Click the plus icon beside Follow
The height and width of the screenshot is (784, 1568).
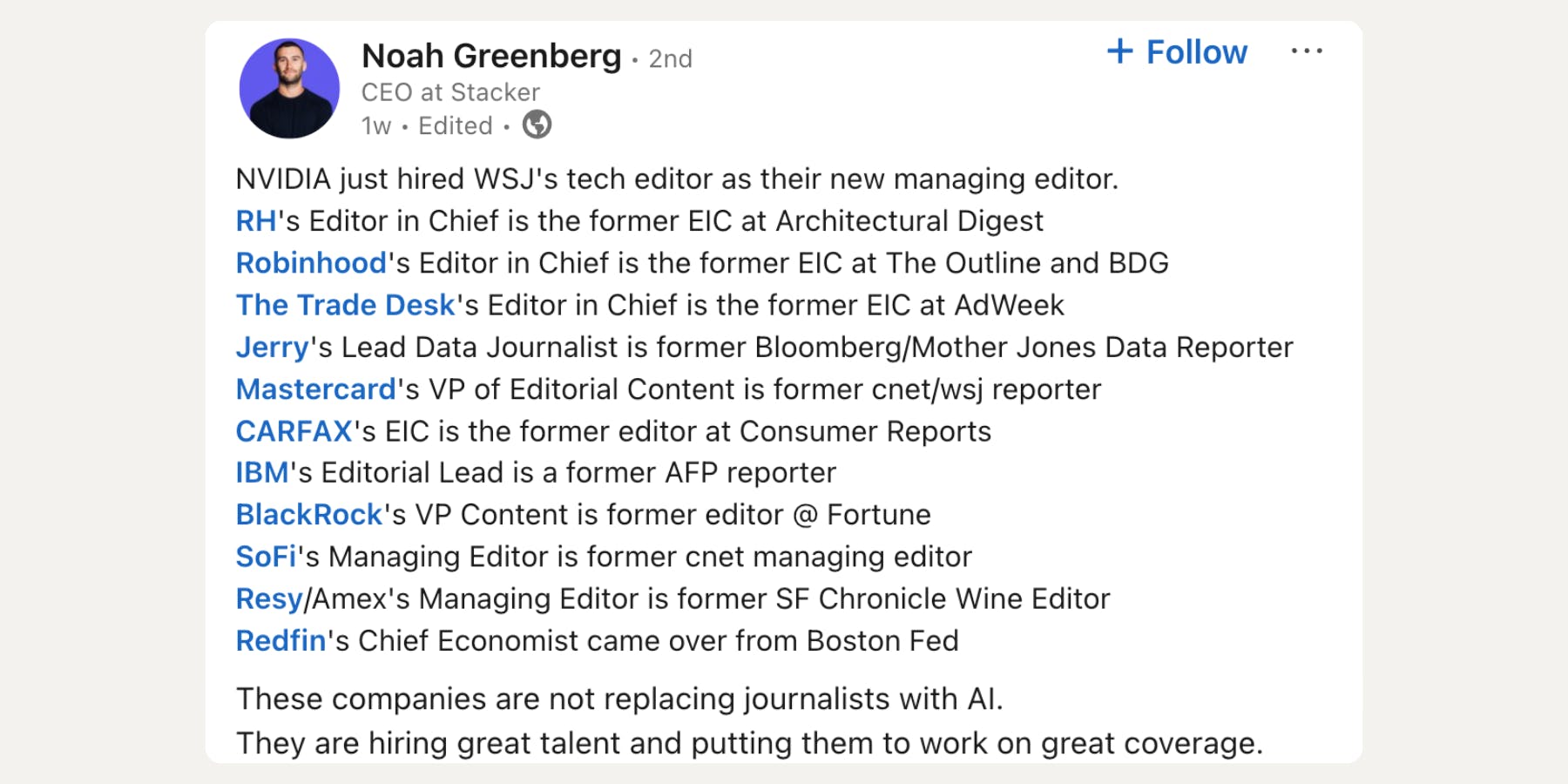tap(1119, 51)
